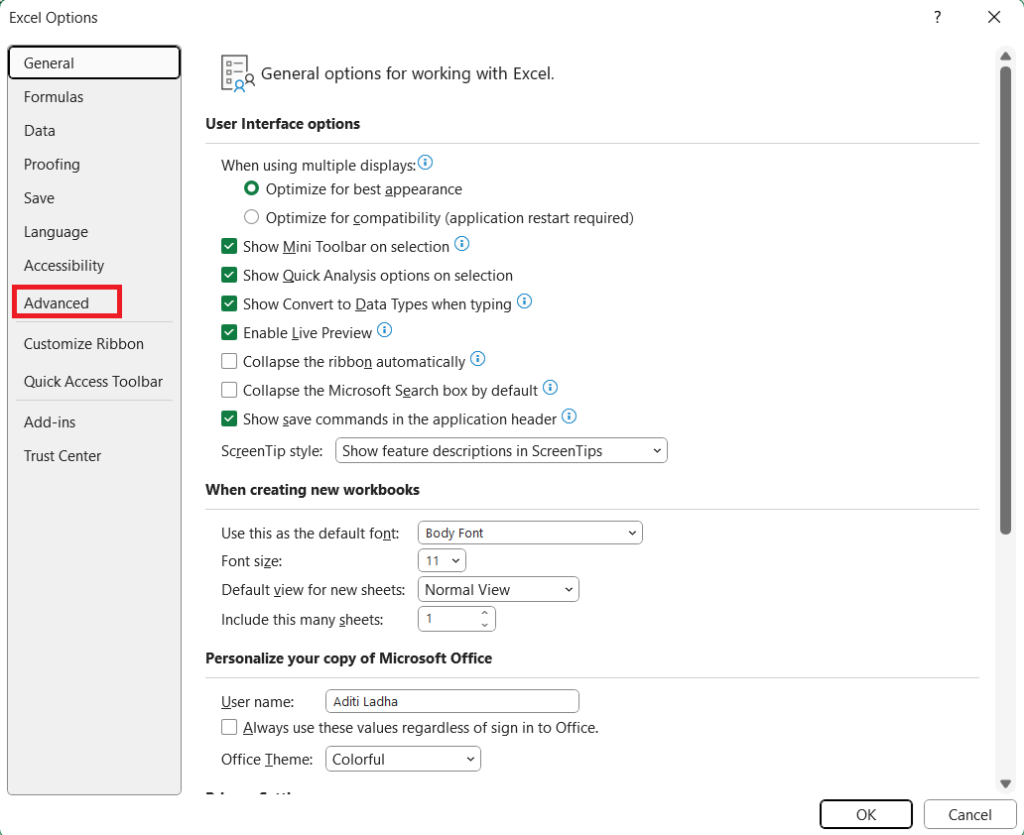Dismiss the dialog using Cancel

click(969, 814)
